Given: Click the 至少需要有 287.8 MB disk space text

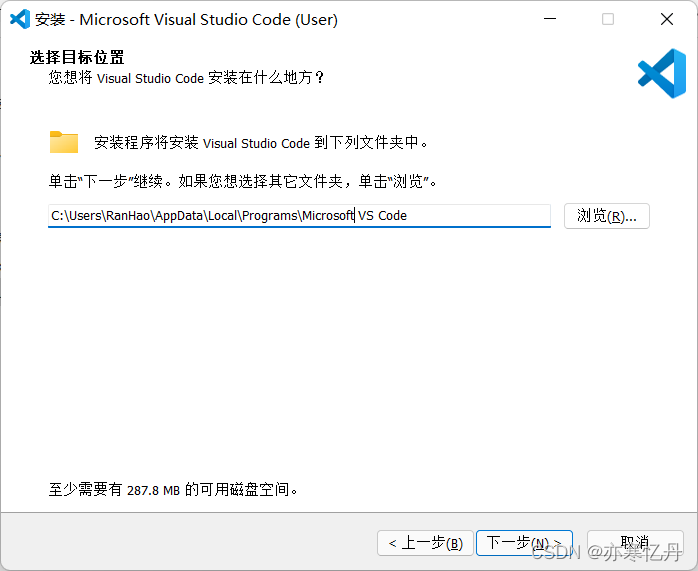Looking at the screenshot, I should [x=173, y=490].
